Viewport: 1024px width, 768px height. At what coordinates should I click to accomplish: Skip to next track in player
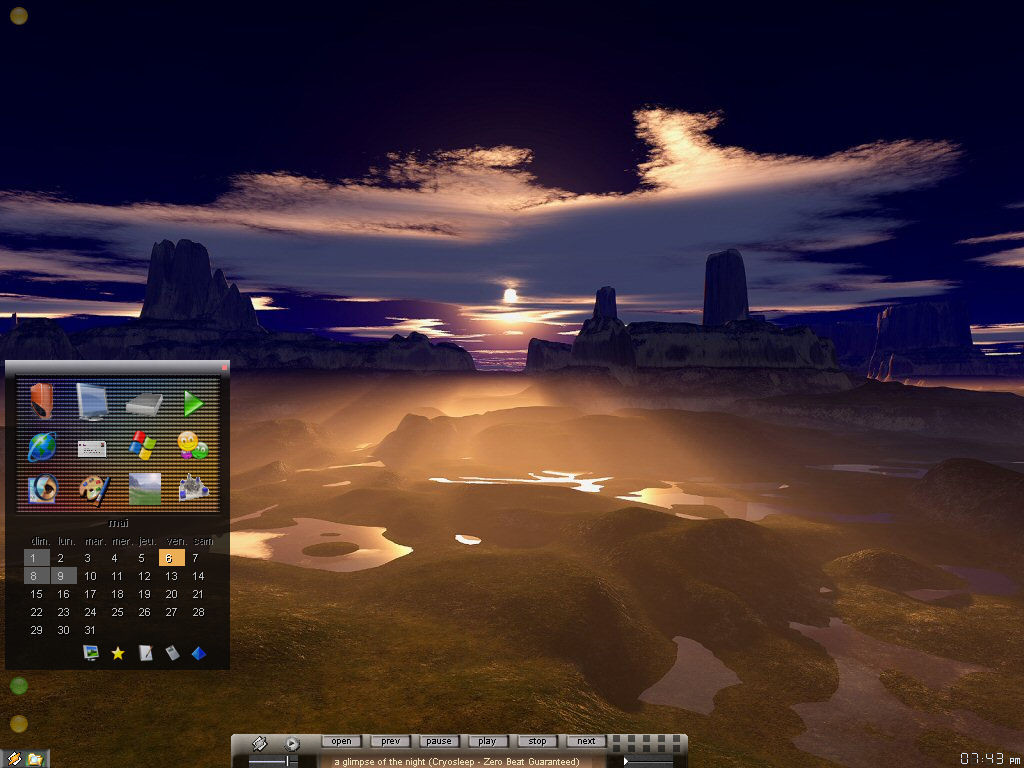click(586, 741)
